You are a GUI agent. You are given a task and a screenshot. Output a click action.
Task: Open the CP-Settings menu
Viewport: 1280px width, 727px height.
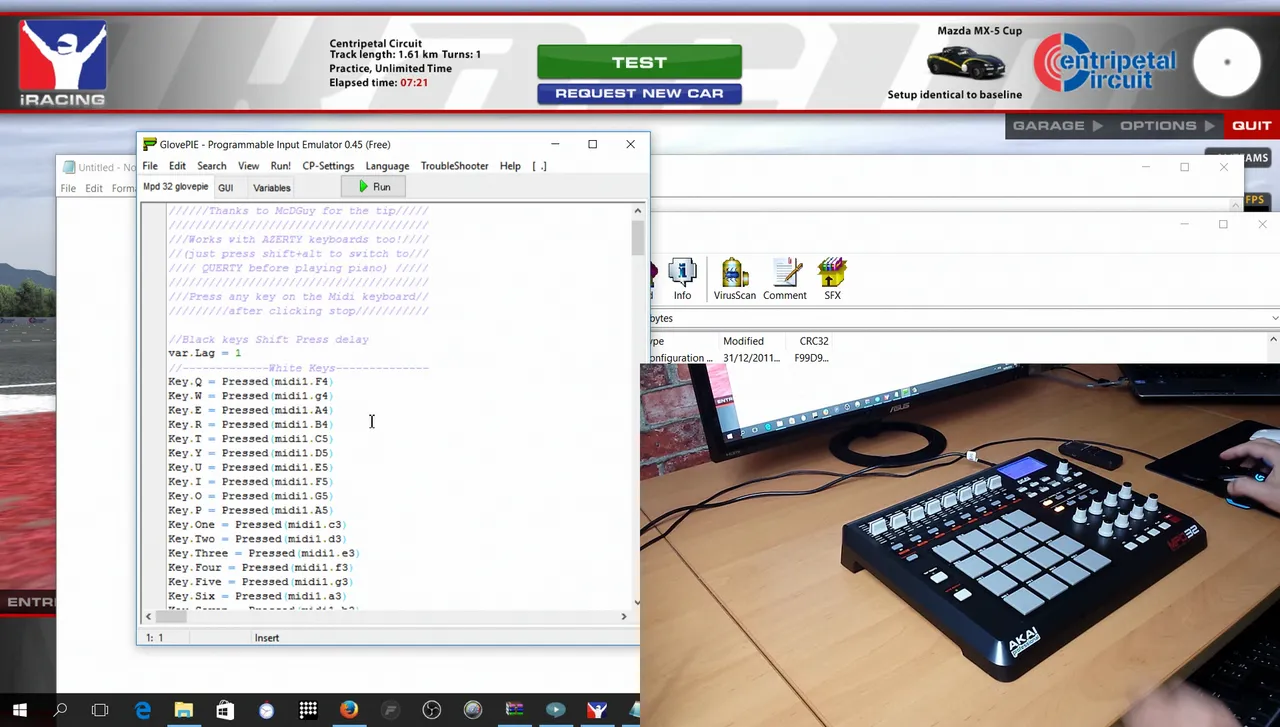pyautogui.click(x=328, y=166)
